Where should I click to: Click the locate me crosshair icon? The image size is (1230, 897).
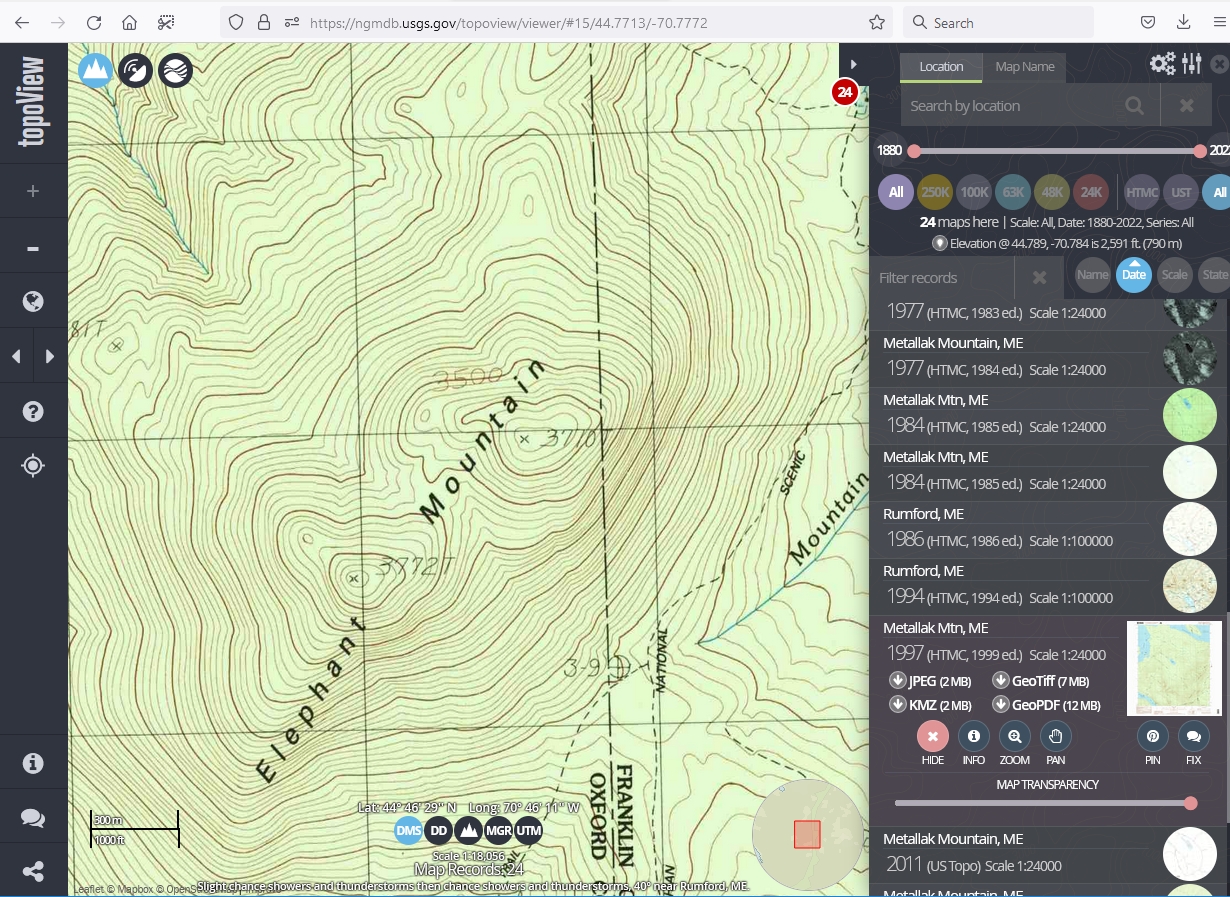[x=33, y=466]
